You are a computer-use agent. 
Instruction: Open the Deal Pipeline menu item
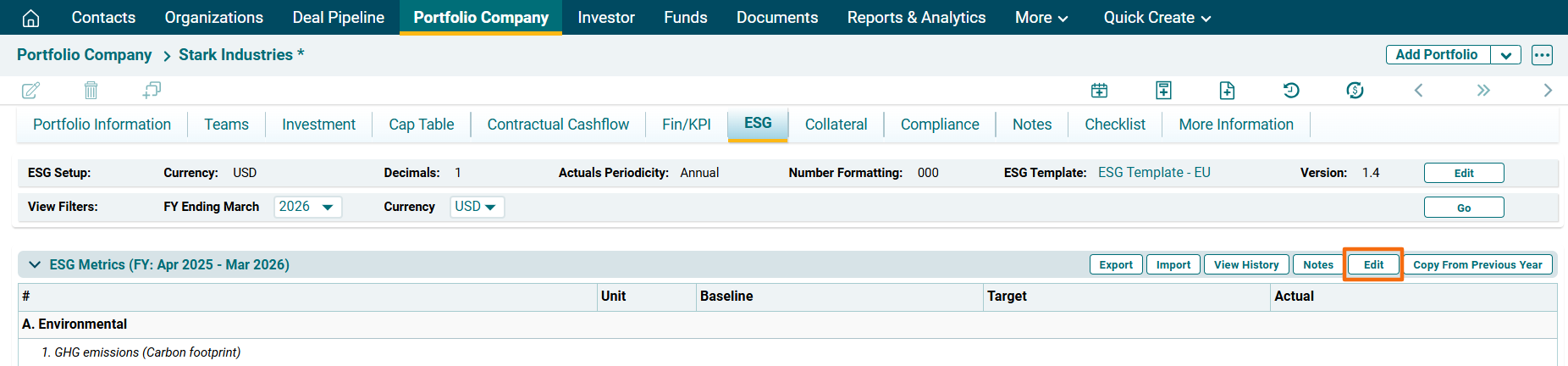(x=338, y=18)
